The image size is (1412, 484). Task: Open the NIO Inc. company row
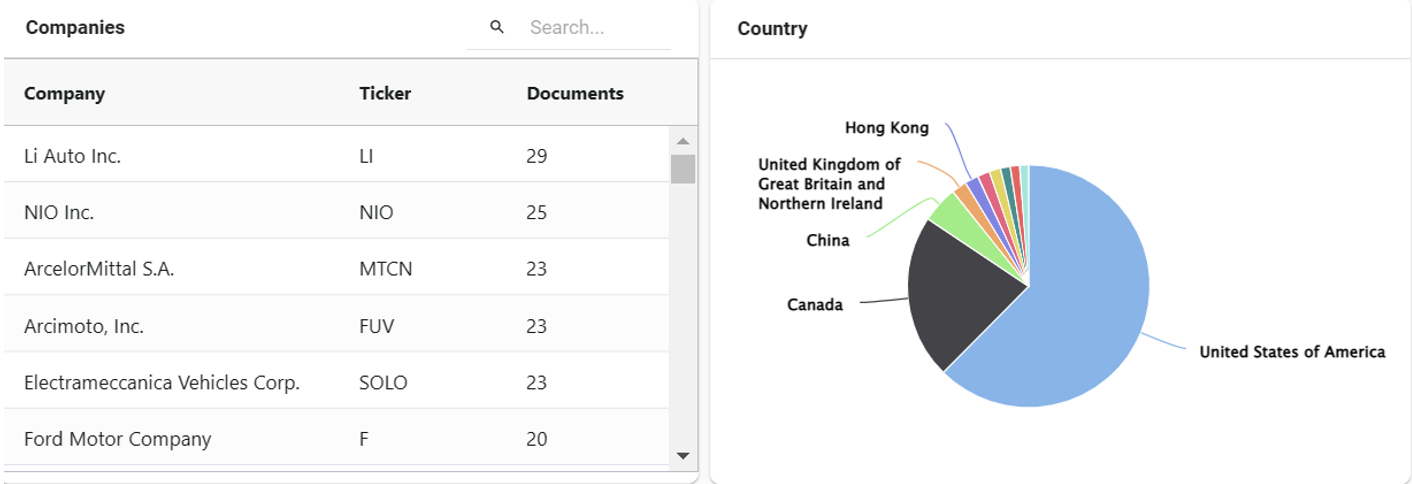coord(59,213)
